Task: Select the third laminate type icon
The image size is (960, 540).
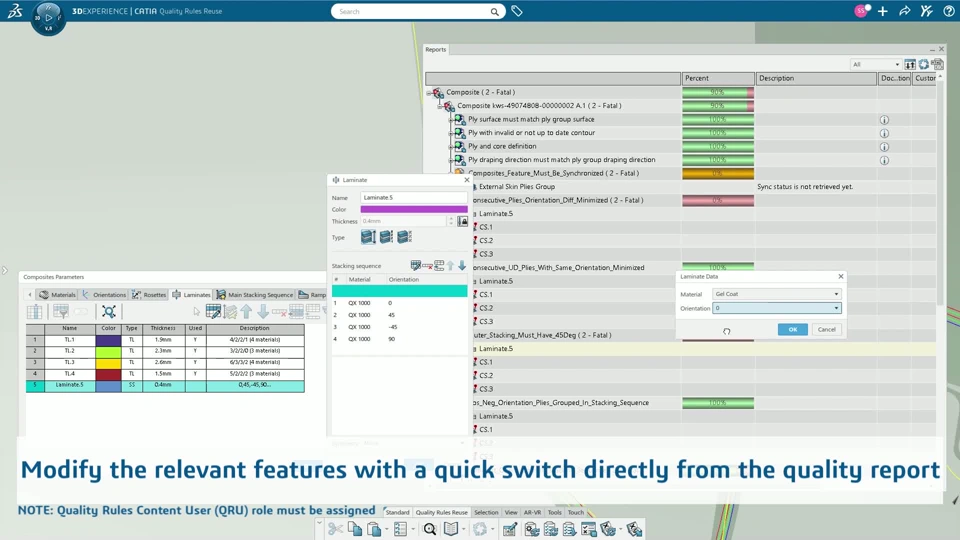Action: click(x=404, y=237)
